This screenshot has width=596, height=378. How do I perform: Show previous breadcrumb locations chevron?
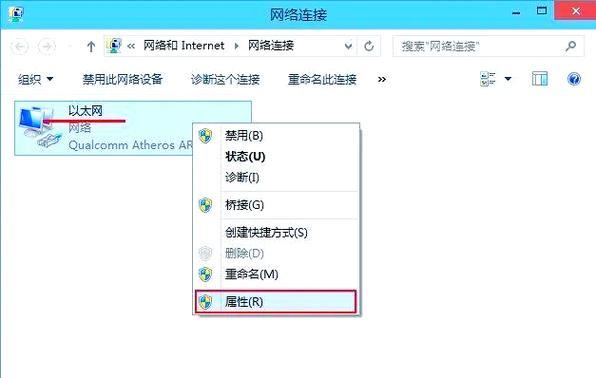coord(131,46)
